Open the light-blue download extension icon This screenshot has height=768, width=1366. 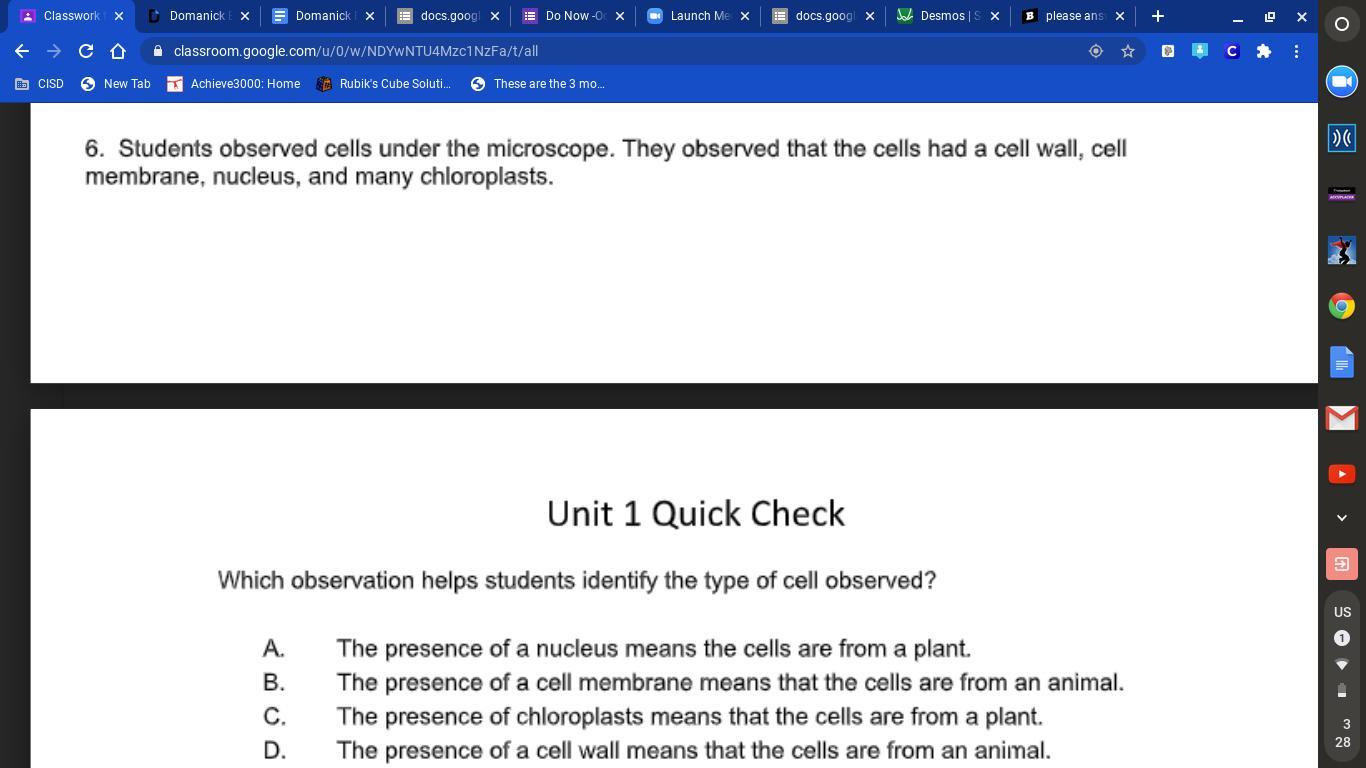click(x=1200, y=51)
